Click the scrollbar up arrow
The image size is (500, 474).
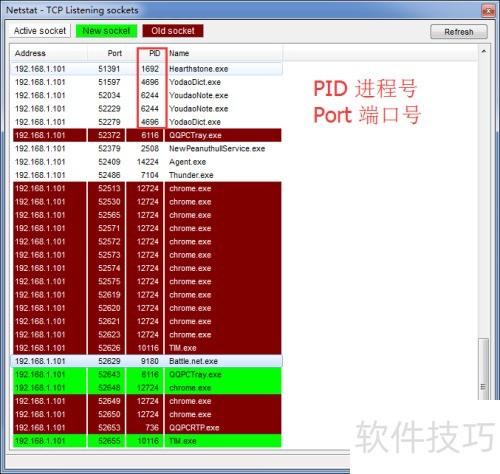pos(484,51)
